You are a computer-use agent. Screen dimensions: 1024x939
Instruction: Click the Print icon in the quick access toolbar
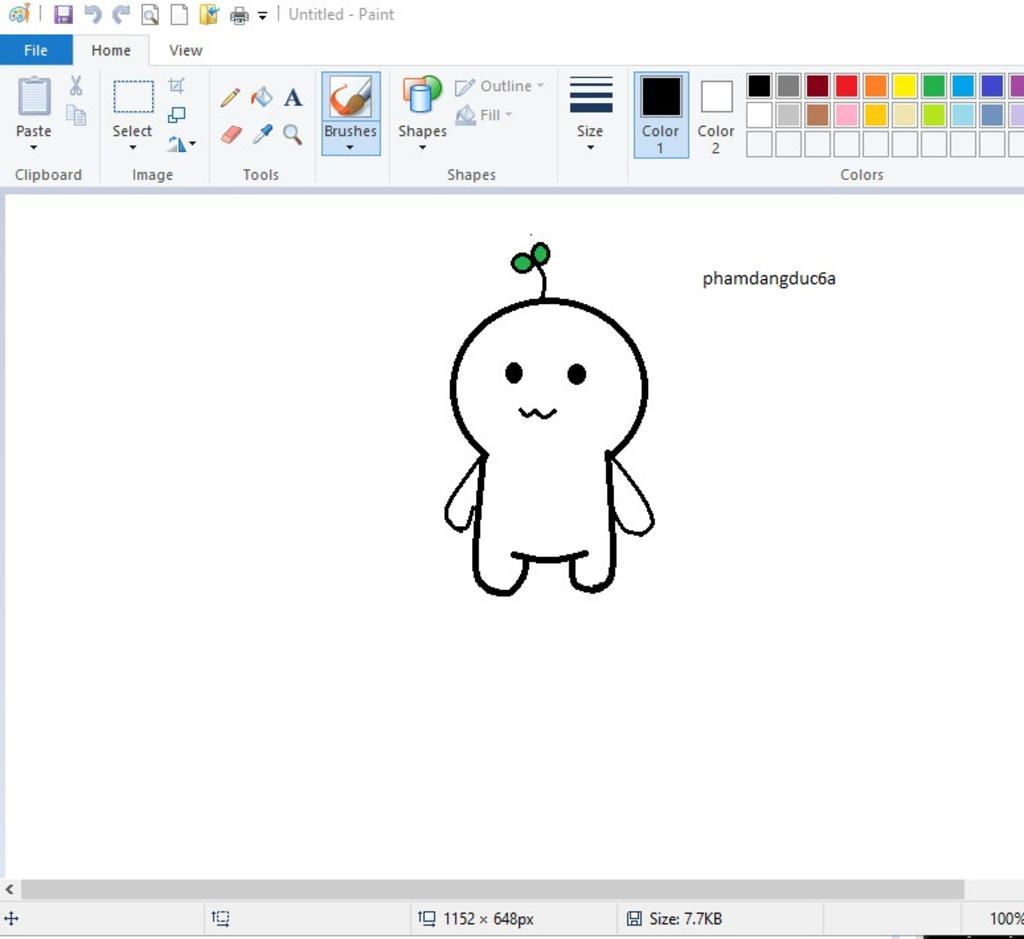point(239,15)
